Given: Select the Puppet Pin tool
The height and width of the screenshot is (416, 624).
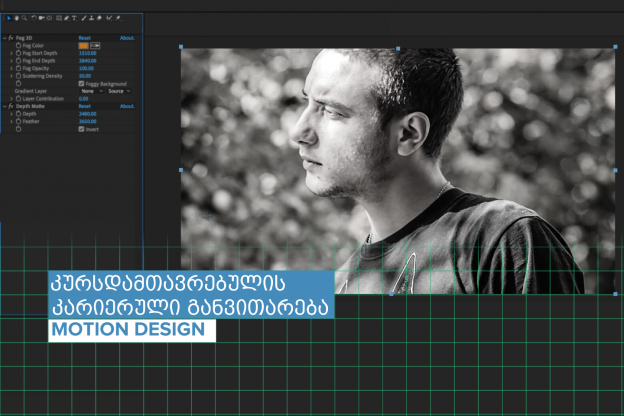Looking at the screenshot, I should [x=118, y=18].
